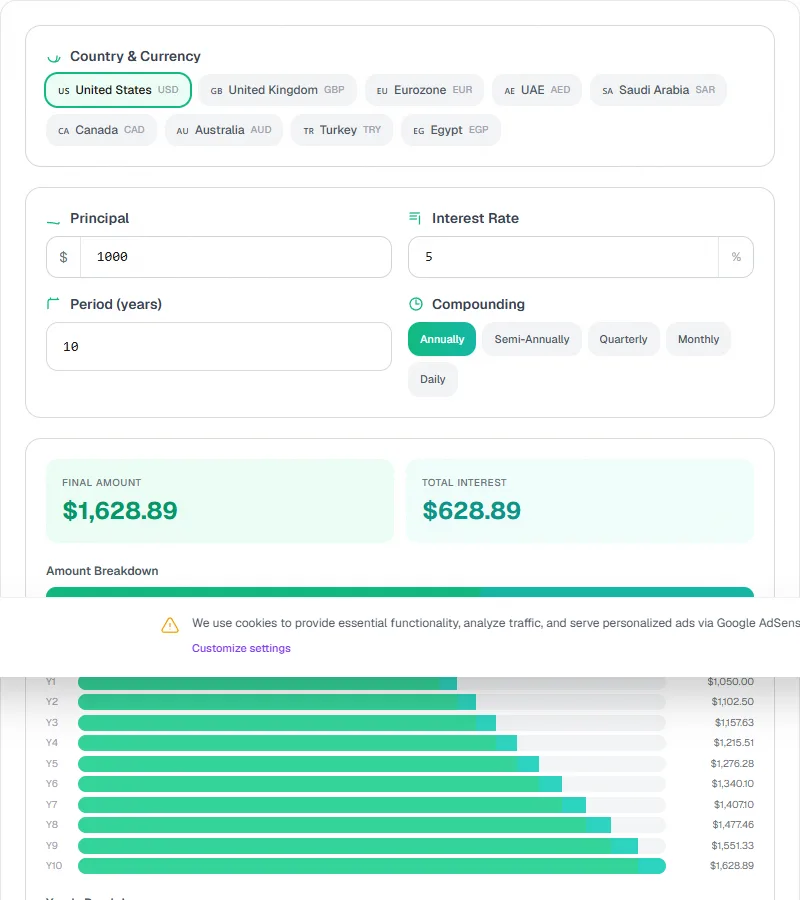The image size is (800, 900).
Task: Click the Y10 growth bar
Action: point(372,866)
